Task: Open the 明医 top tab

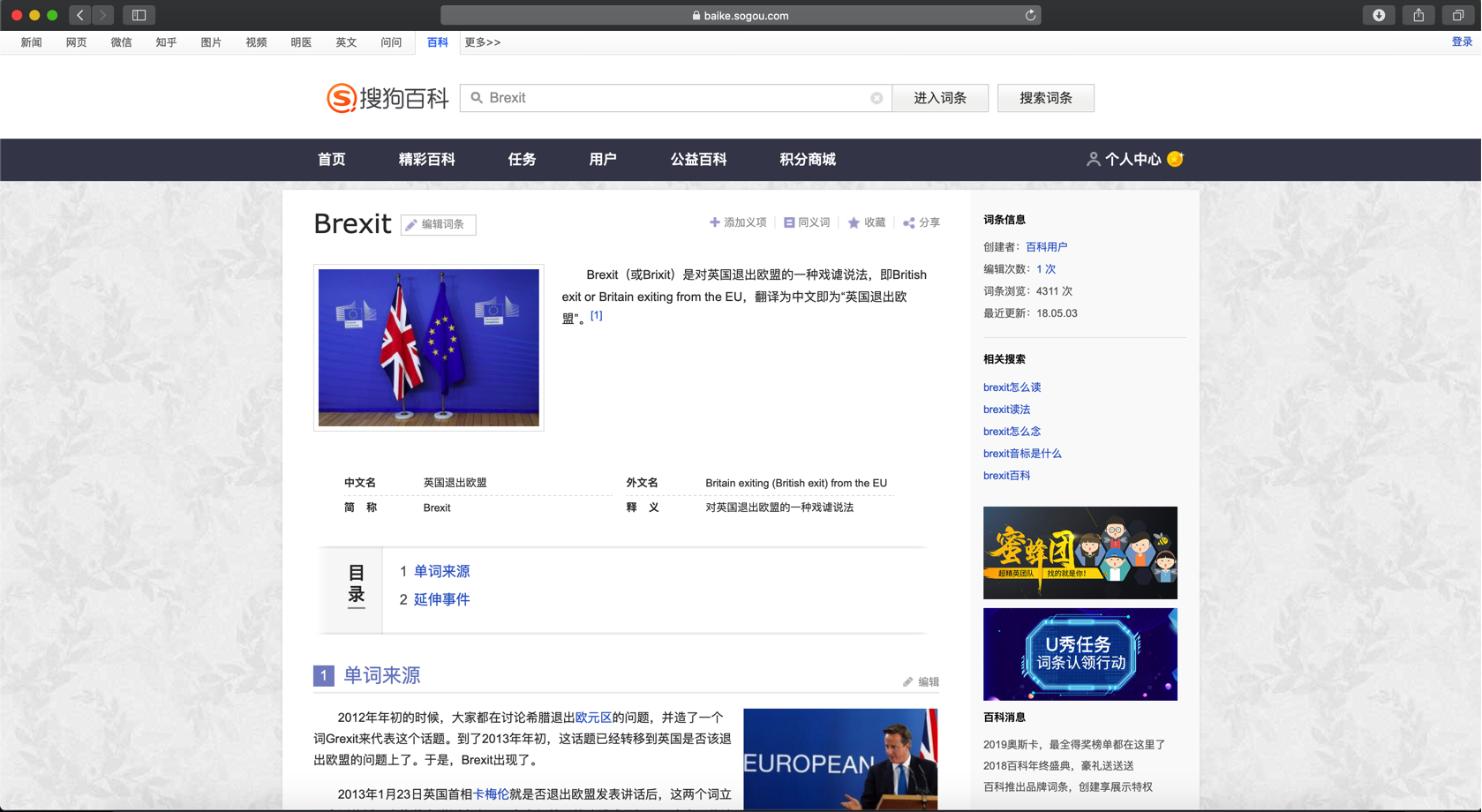Action: pyautogui.click(x=302, y=42)
